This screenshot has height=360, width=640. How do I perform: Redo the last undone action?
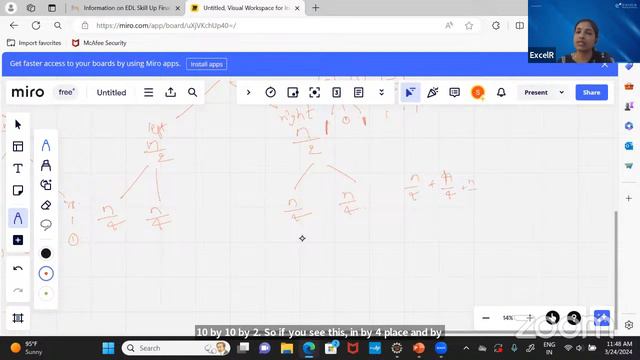click(18, 290)
